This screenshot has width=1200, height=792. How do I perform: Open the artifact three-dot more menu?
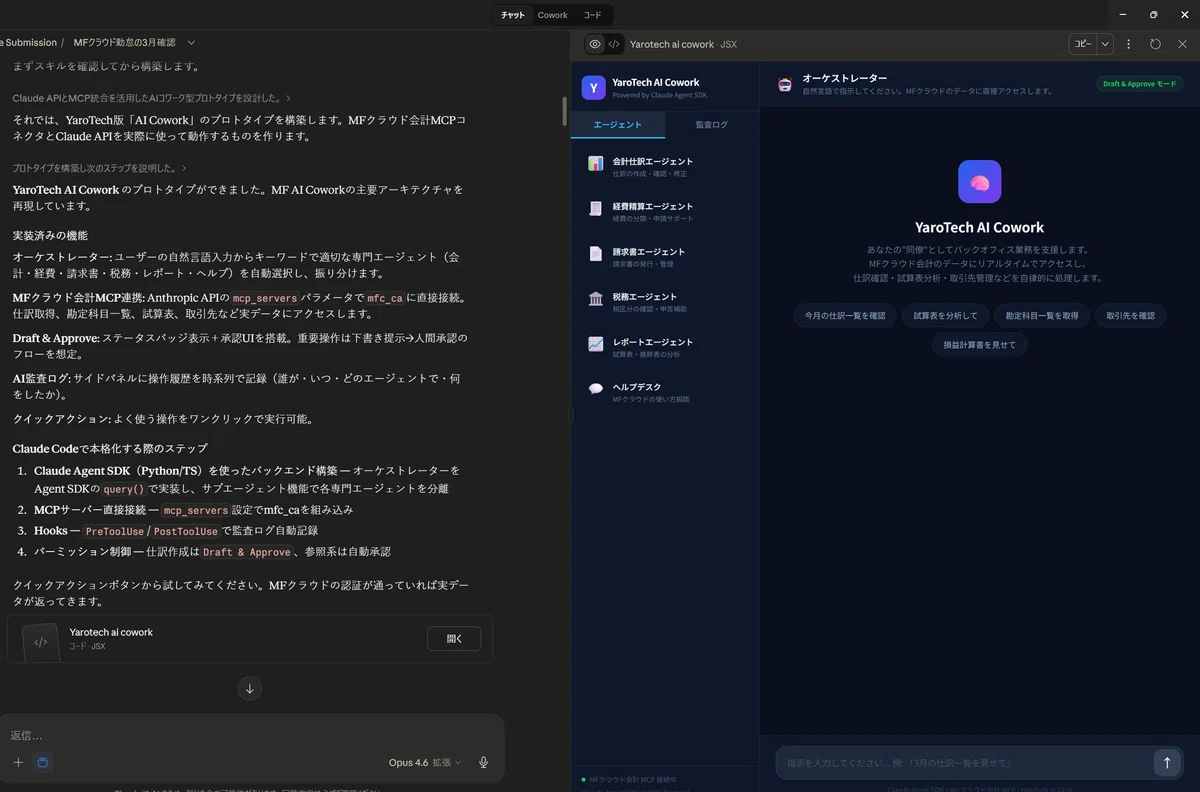coord(1129,44)
